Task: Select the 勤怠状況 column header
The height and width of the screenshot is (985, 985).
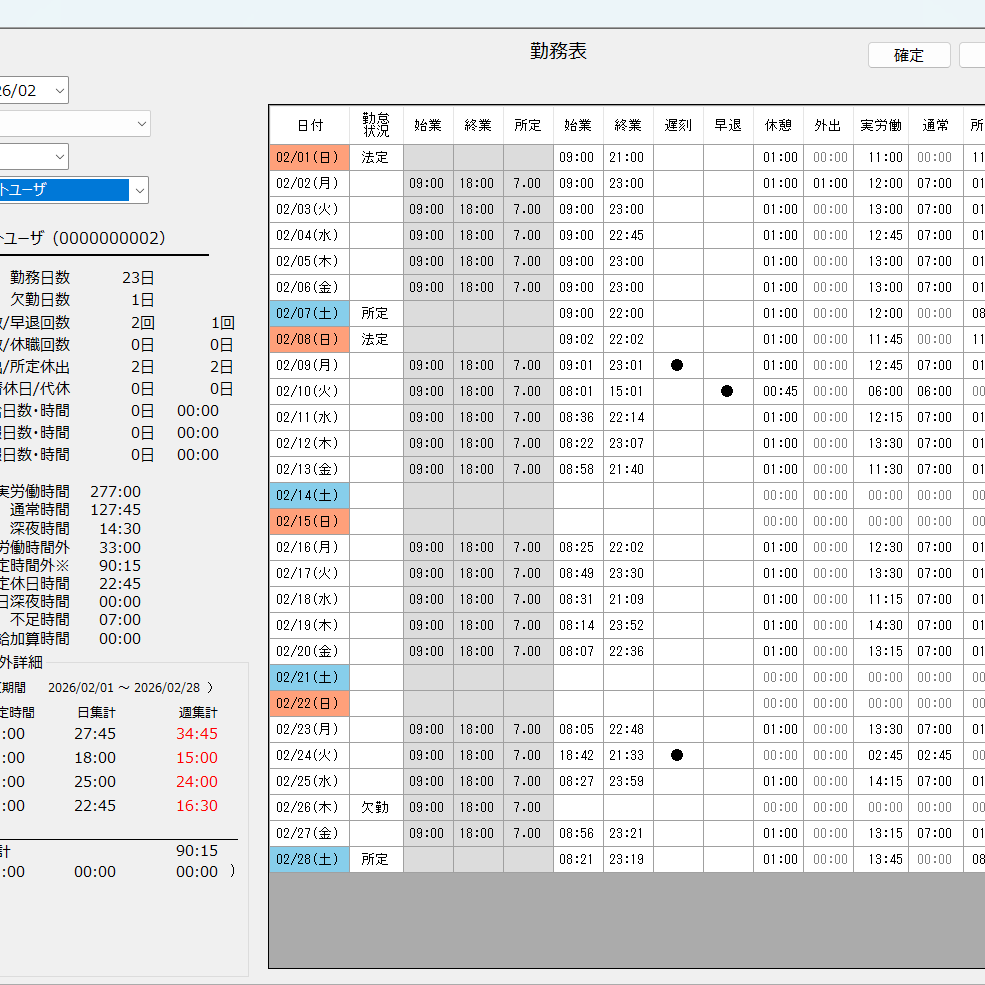Action: 376,125
